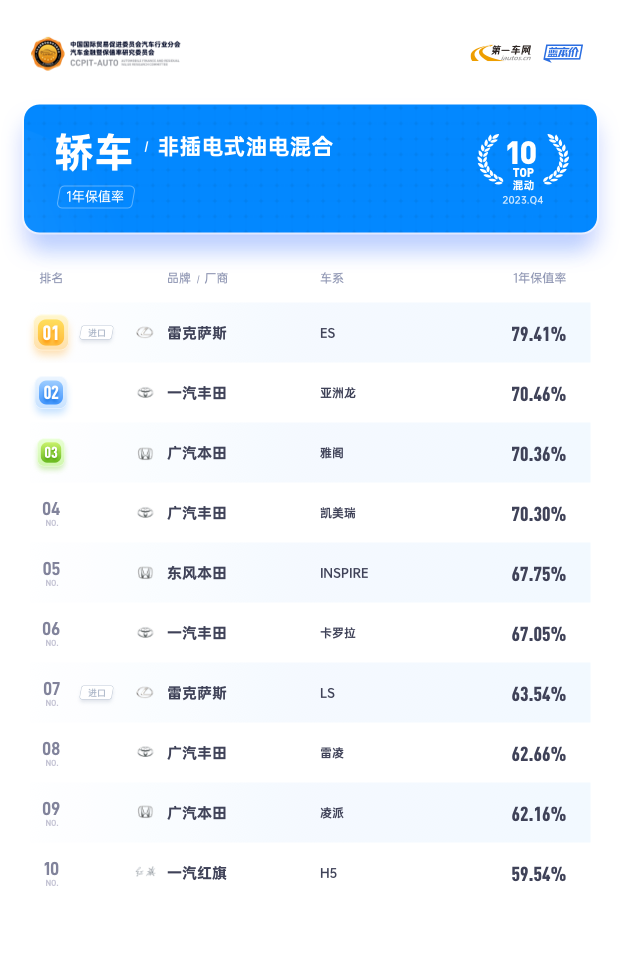This screenshot has width=621, height=960.
Task: Click the blue 02 rank badge
Action: pyautogui.click(x=51, y=393)
